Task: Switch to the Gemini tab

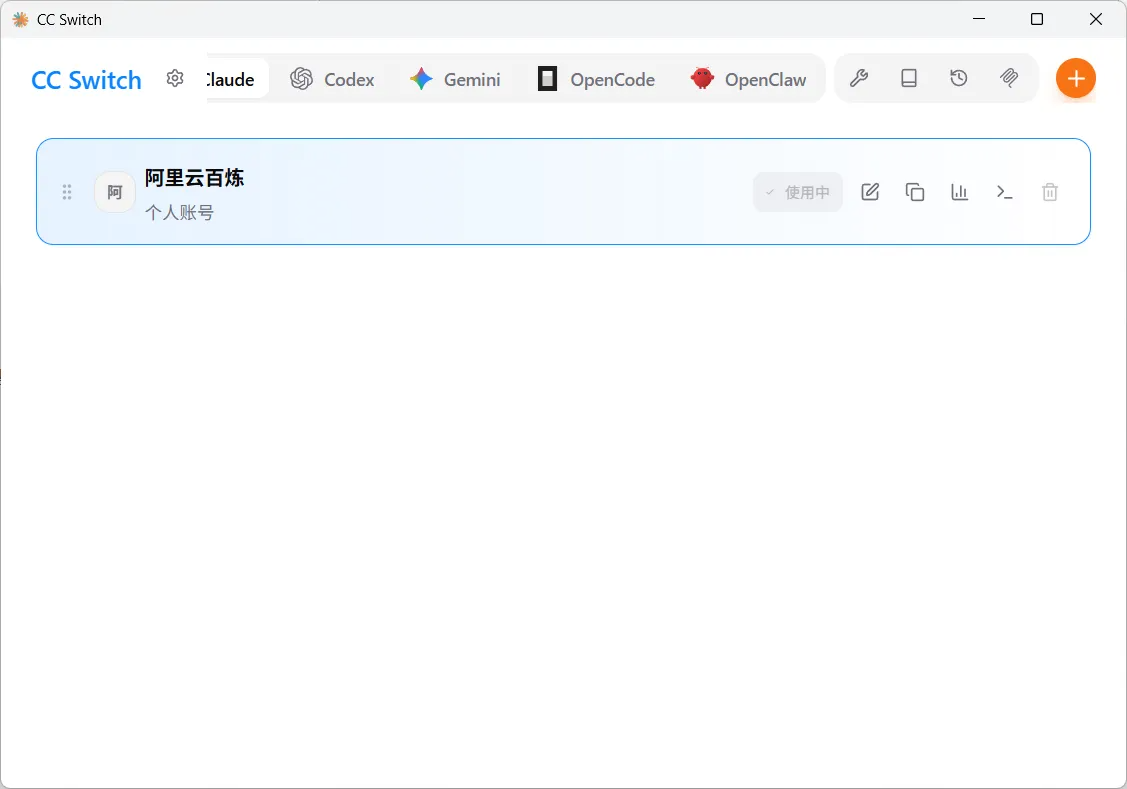Action: coord(455,79)
